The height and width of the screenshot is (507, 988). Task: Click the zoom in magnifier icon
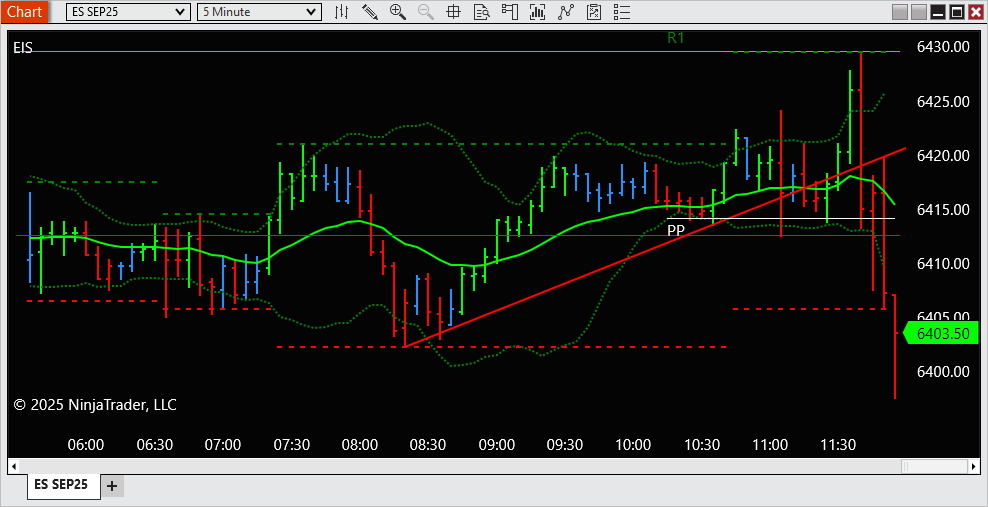(x=398, y=11)
